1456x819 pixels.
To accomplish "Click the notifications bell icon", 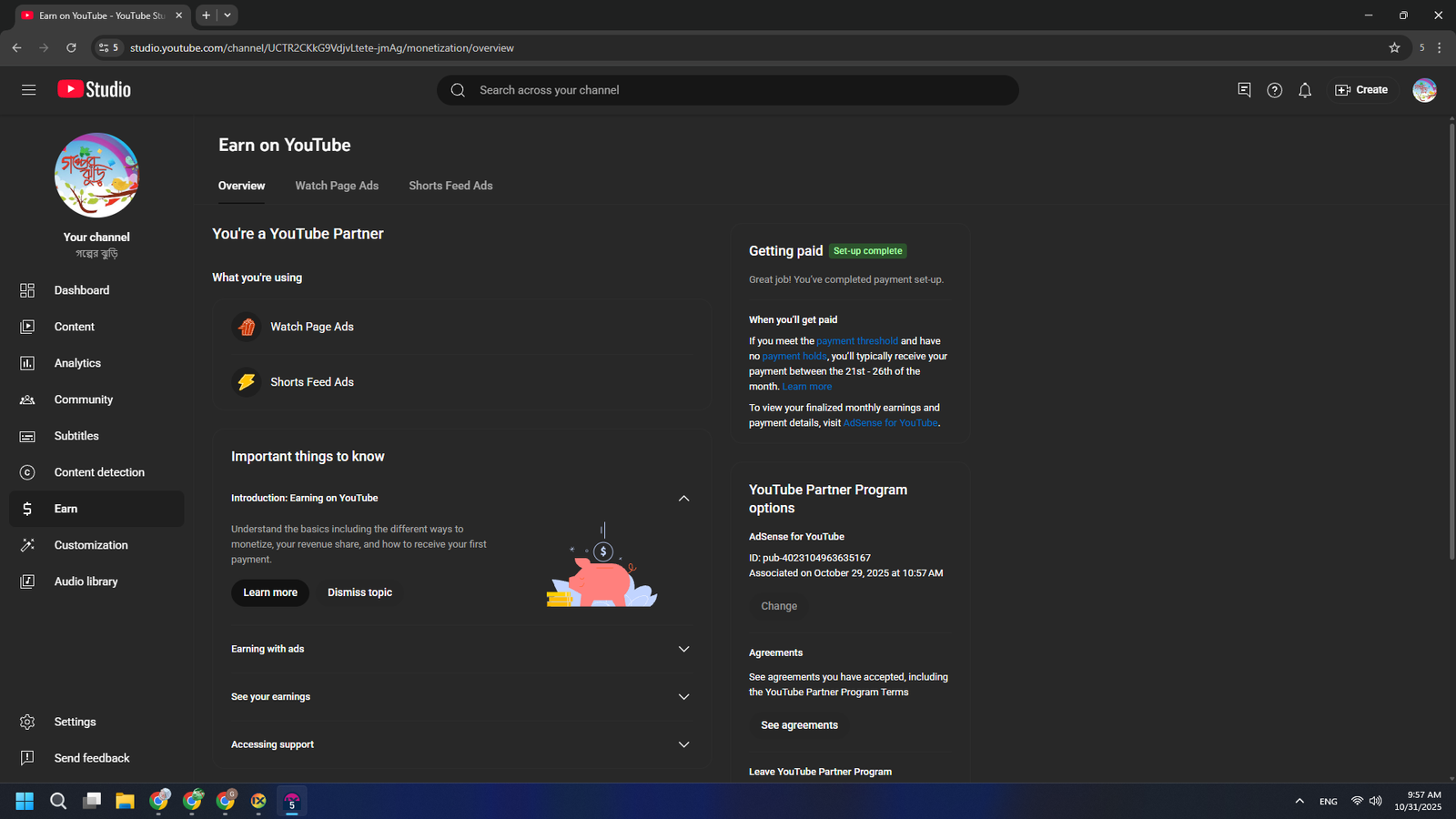I will (x=1305, y=90).
